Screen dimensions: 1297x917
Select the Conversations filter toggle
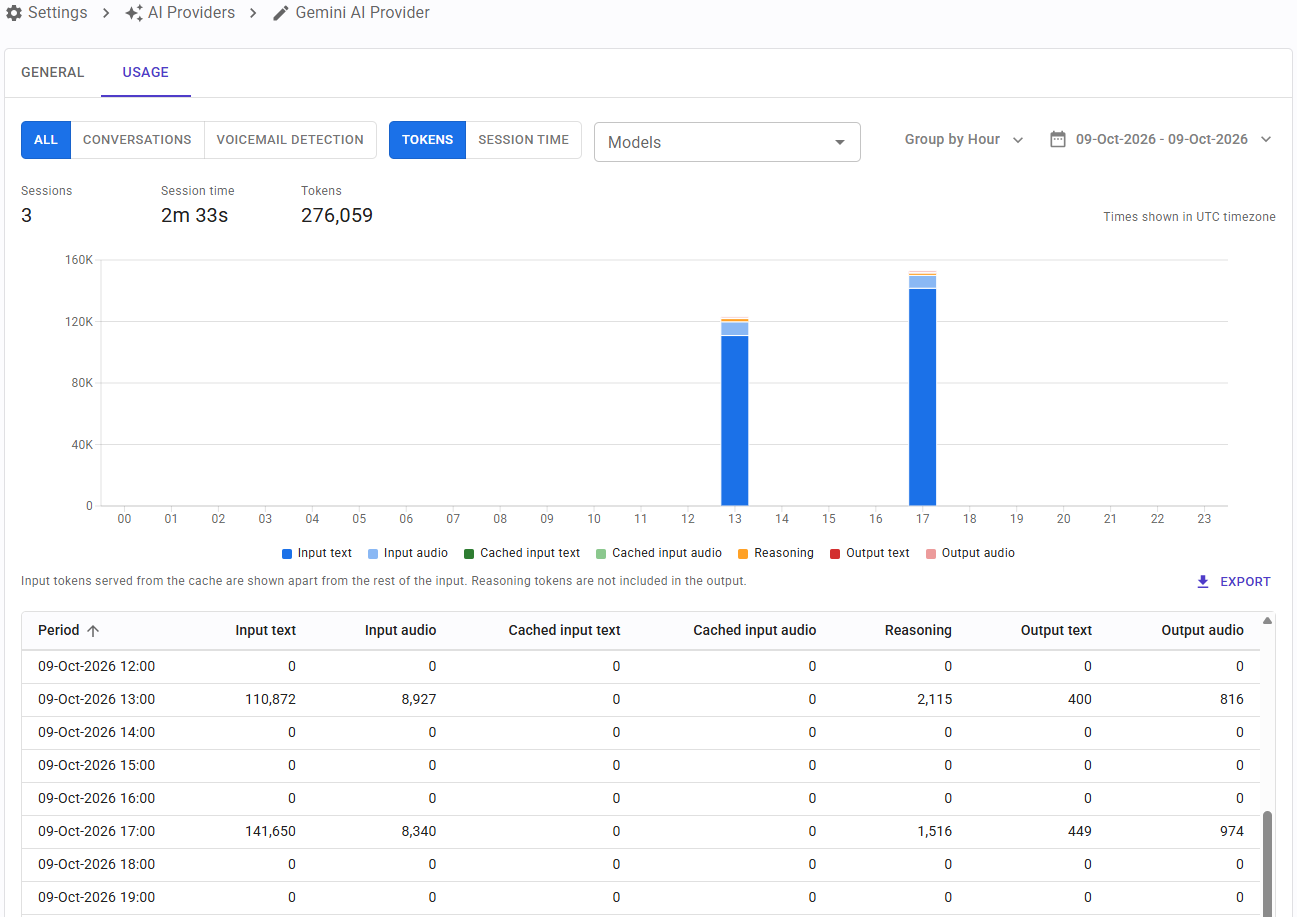coord(137,140)
